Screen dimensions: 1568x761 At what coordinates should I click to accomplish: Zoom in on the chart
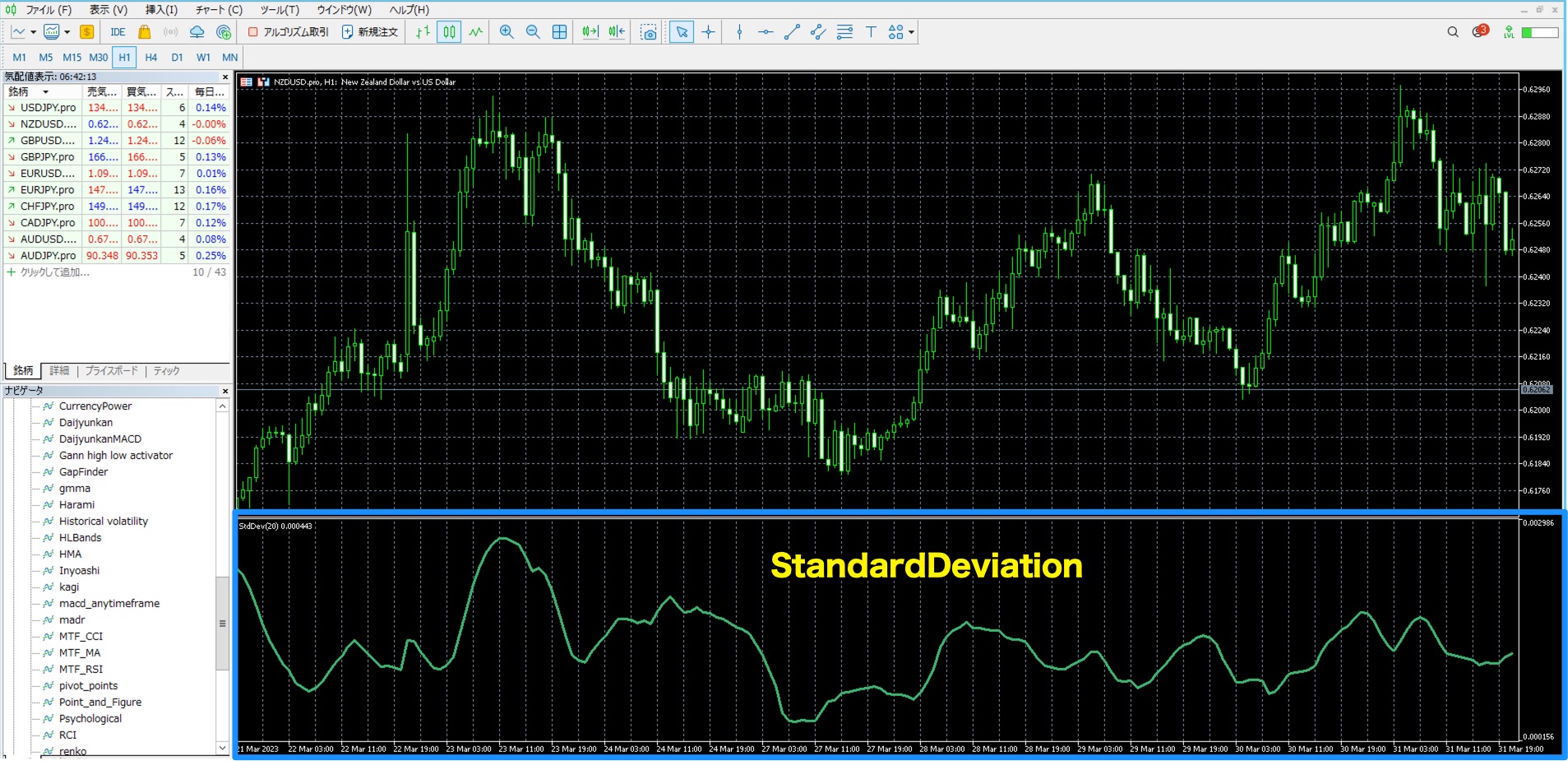pos(506,32)
